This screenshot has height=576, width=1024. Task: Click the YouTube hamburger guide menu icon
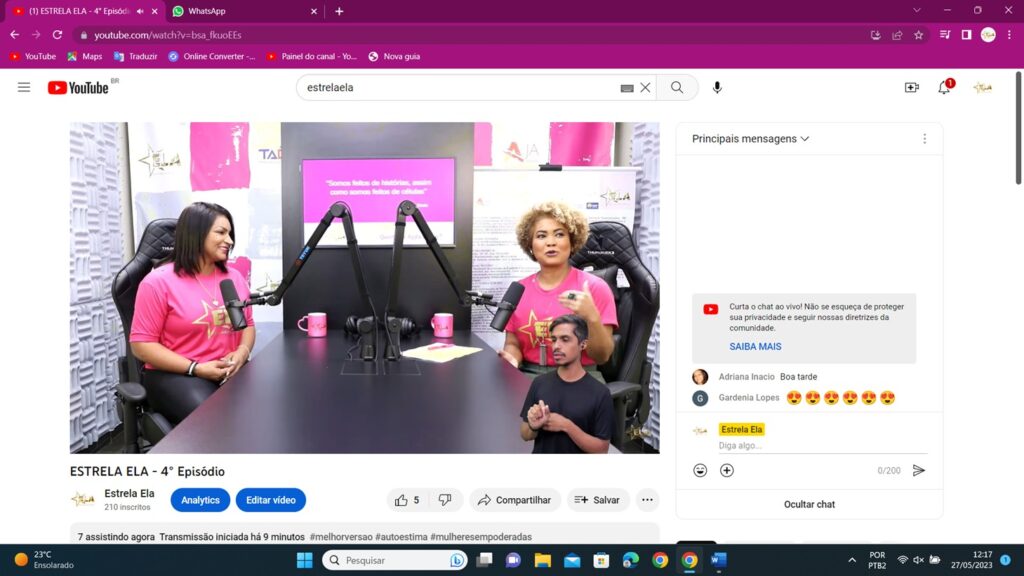(x=24, y=87)
